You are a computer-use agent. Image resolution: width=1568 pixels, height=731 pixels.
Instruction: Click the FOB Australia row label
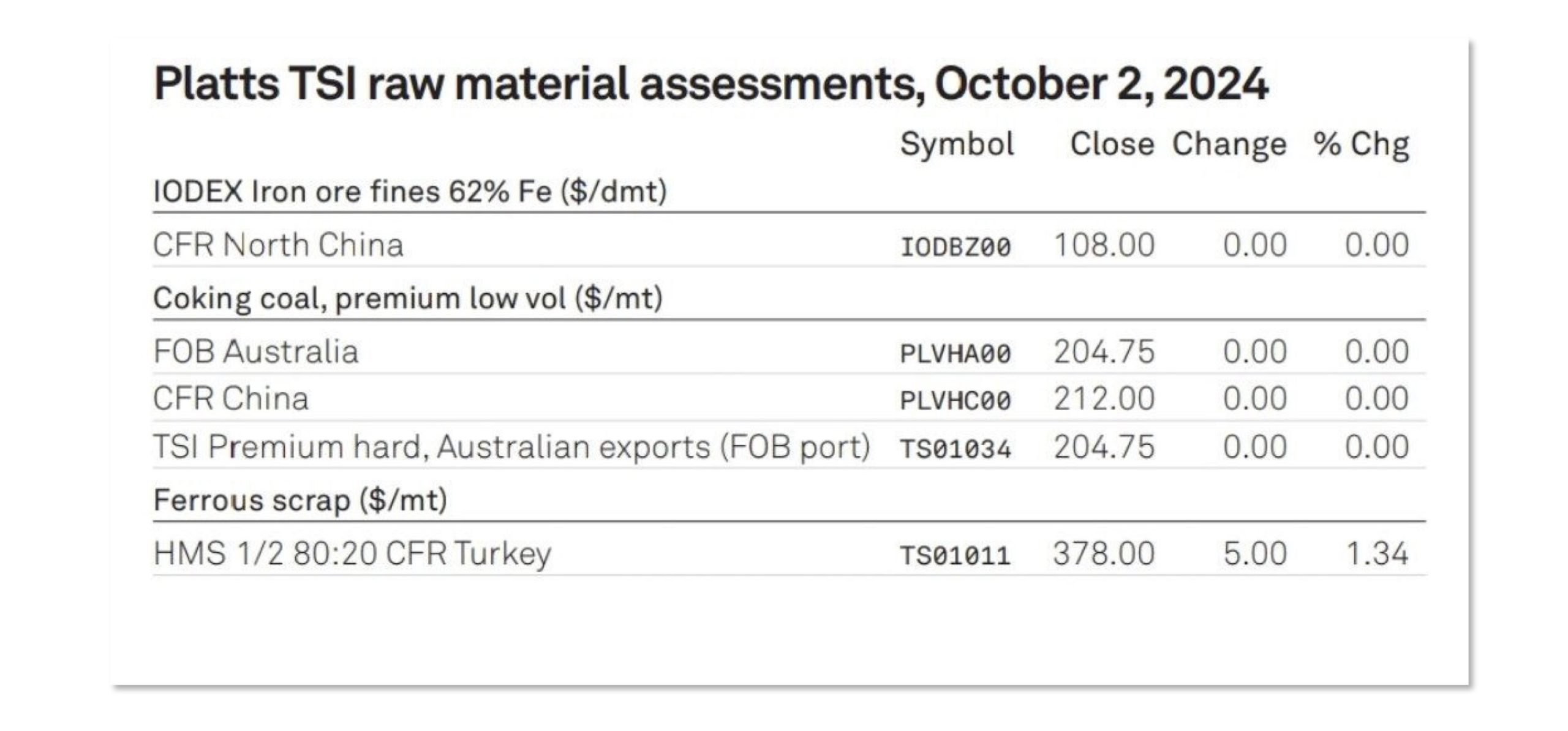click(x=255, y=352)
